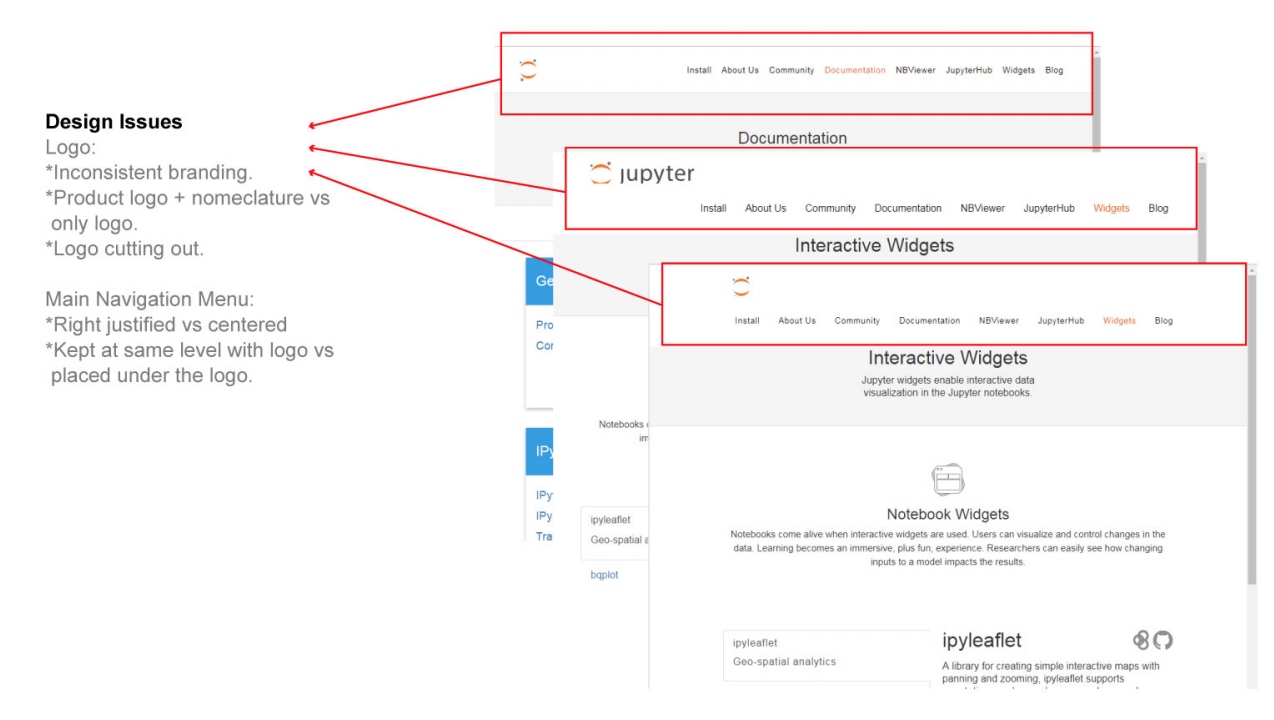Open About Us in the front window menu
Image resolution: width=1274 pixels, height=720 pixels.
point(797,321)
